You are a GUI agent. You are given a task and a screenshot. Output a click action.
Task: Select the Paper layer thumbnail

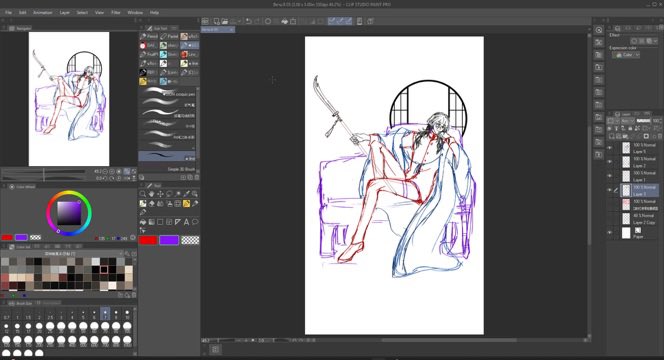coord(626,233)
